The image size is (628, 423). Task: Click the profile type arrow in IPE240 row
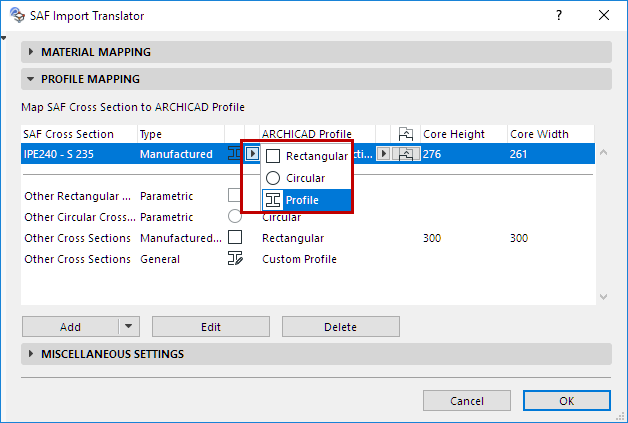(x=252, y=153)
